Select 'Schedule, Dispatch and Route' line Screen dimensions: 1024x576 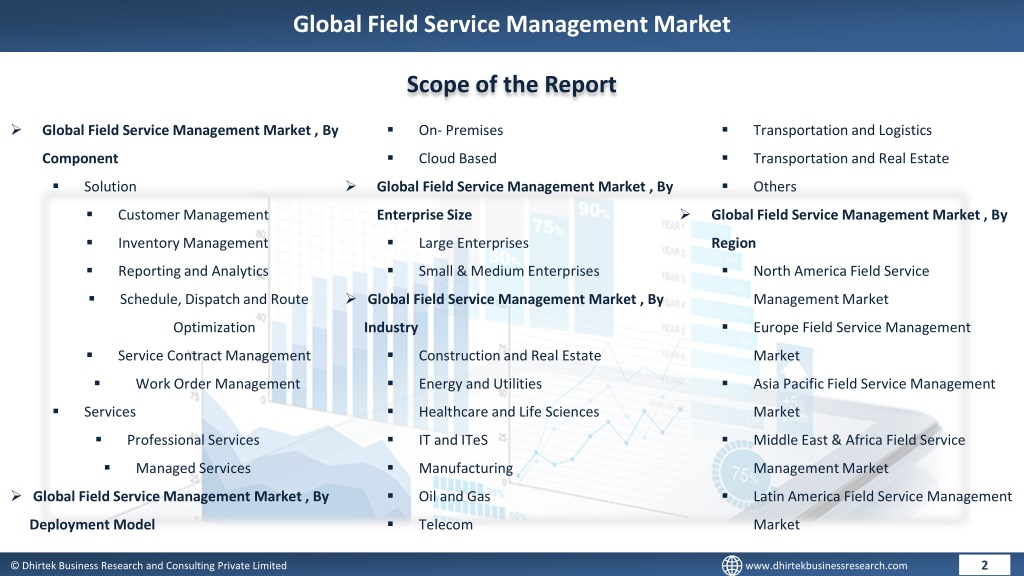214,299
